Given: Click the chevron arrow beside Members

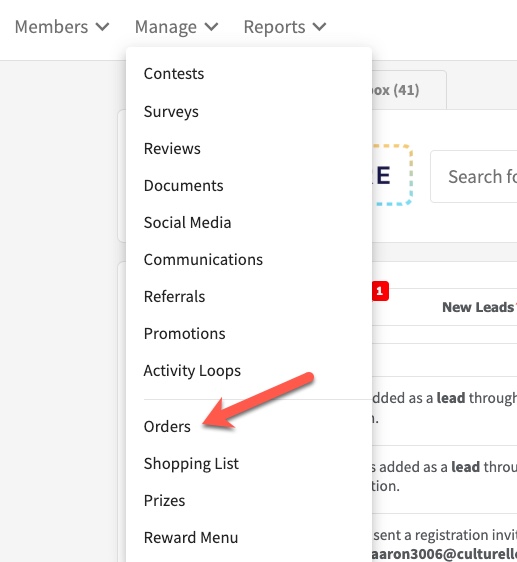Looking at the screenshot, I should 103,27.
